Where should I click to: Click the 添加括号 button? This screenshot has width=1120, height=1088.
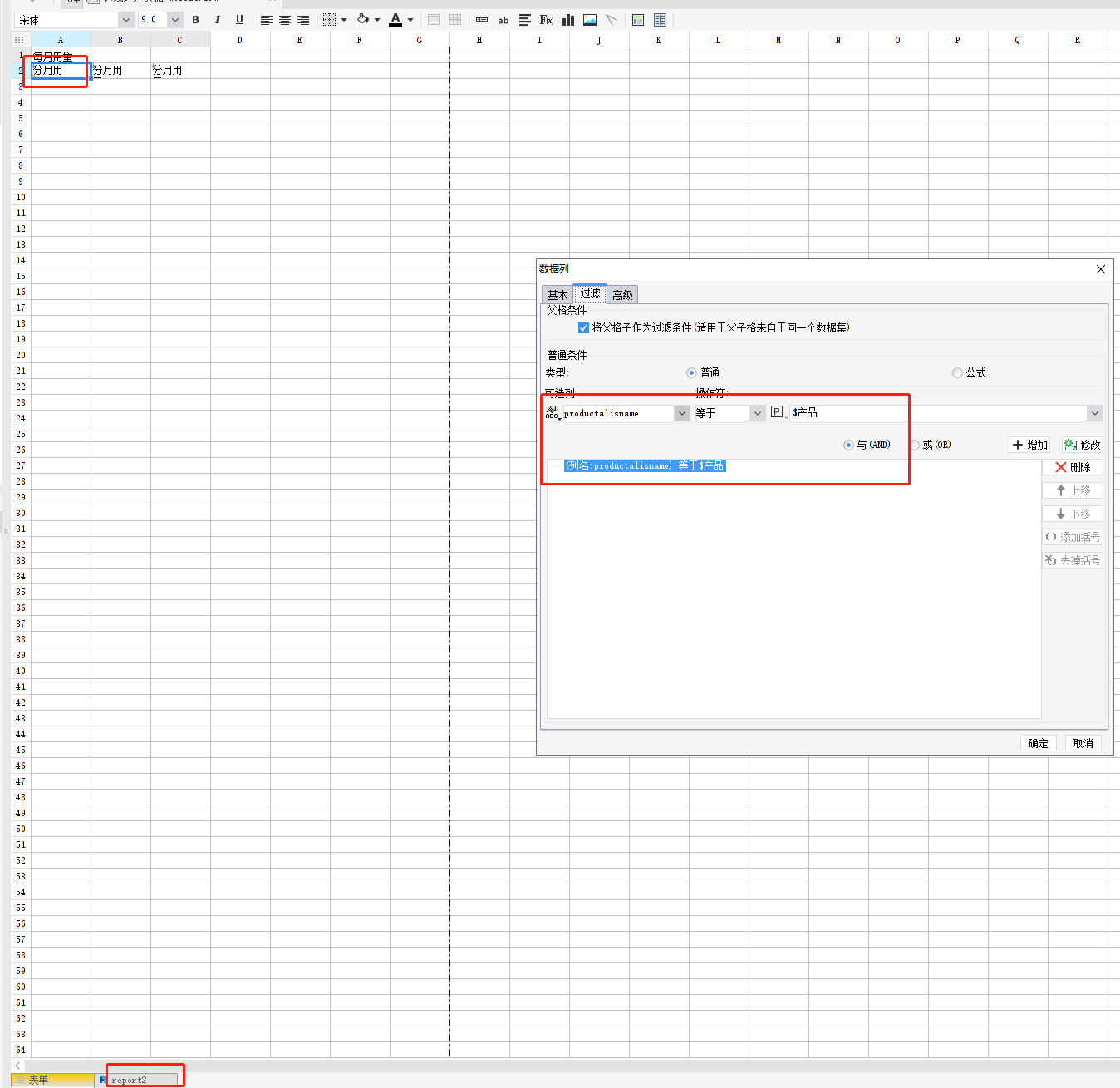(1073, 537)
